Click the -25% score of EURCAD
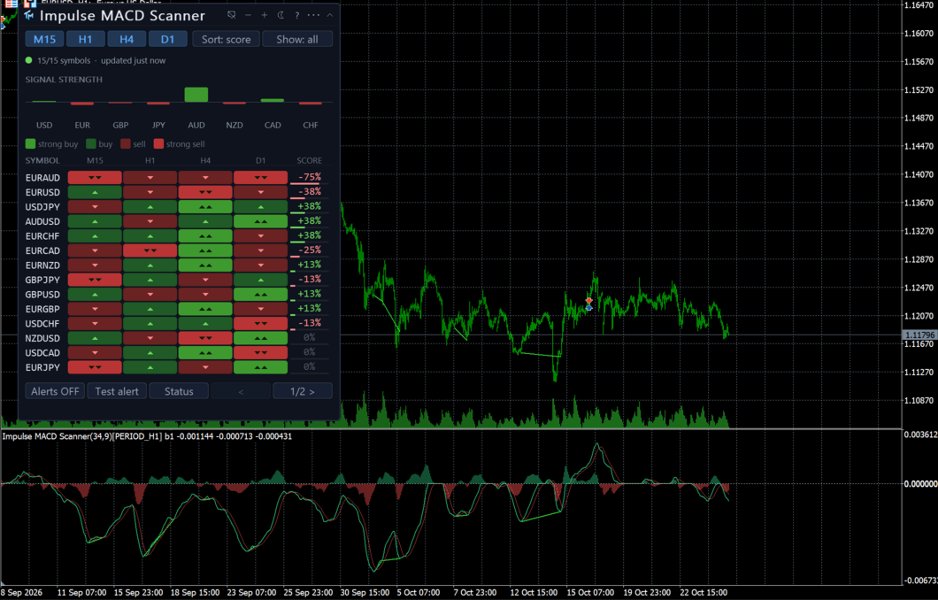This screenshot has width=938, height=600. (x=310, y=250)
